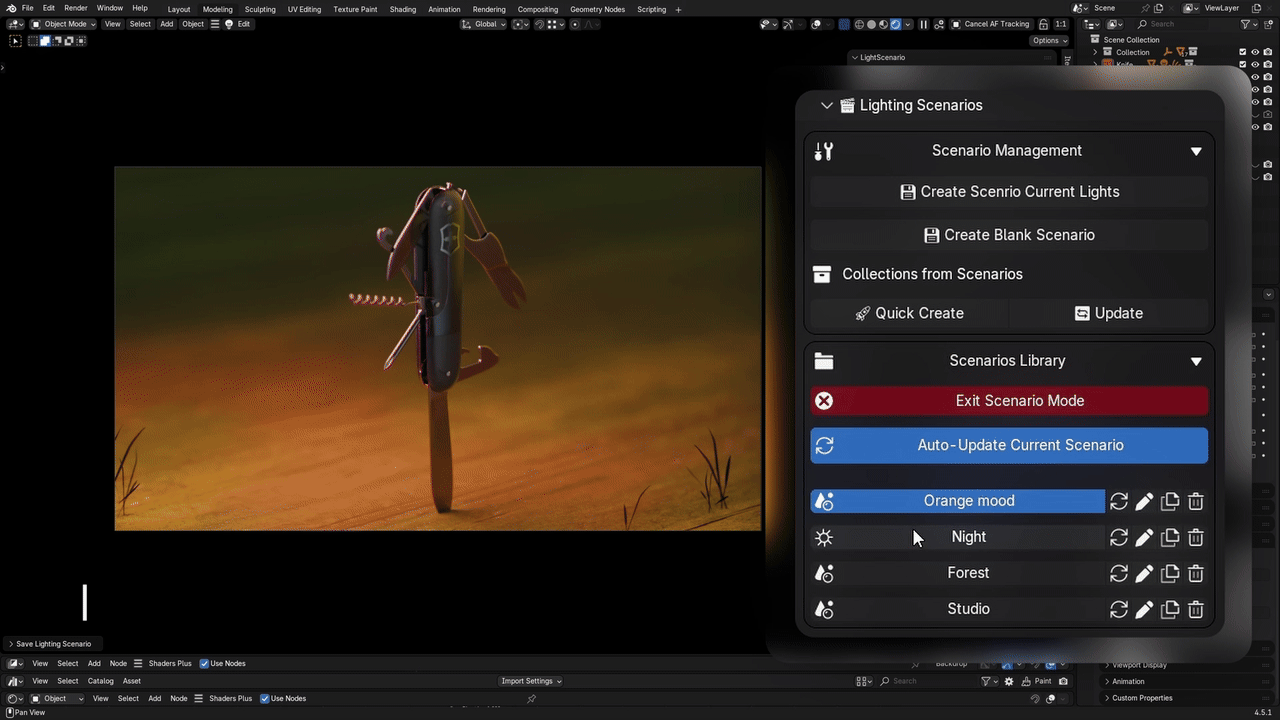Click Create Scenrio Current Lights button
The height and width of the screenshot is (720, 1280).
[x=1009, y=192]
